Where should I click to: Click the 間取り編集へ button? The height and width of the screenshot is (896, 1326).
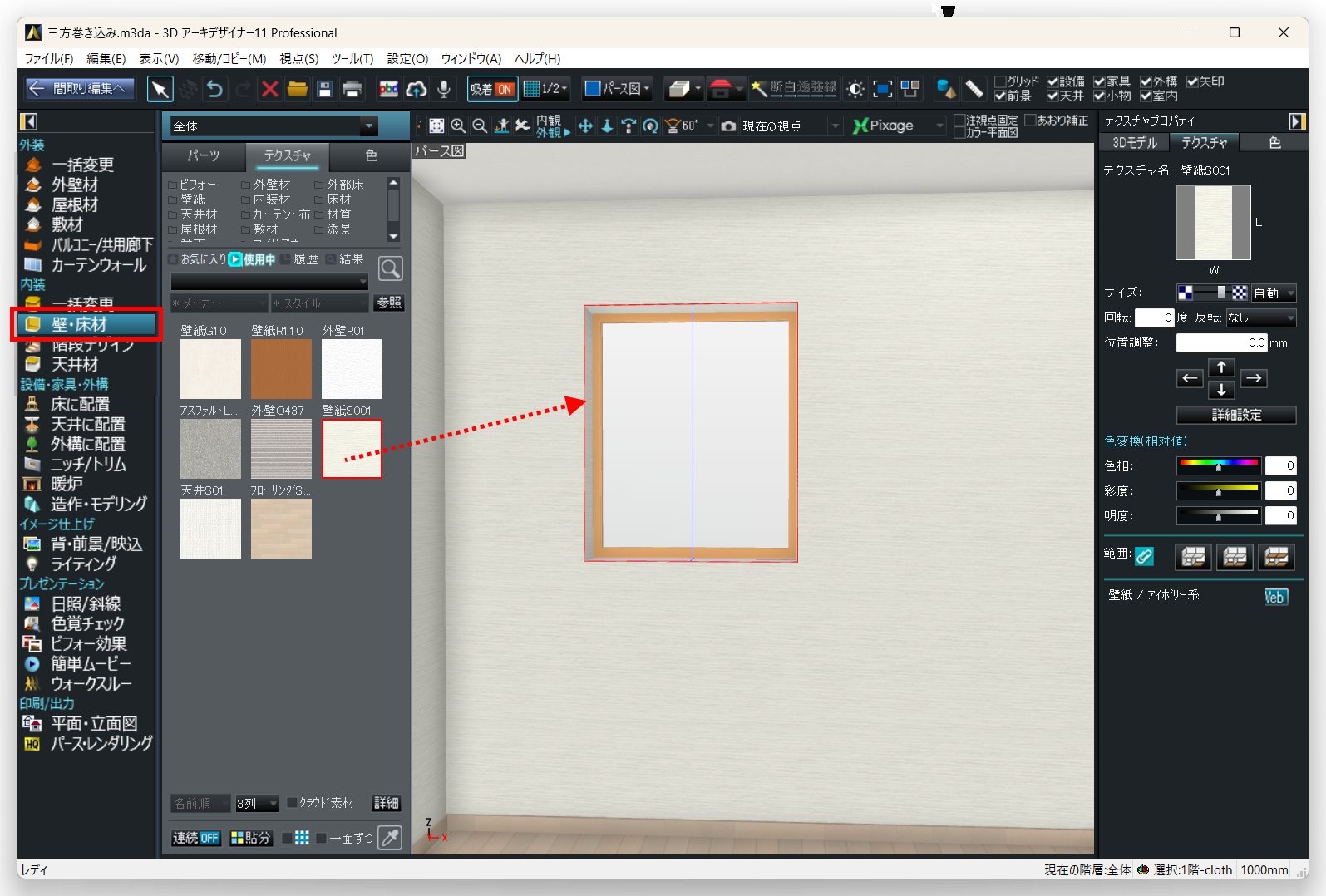click(x=78, y=89)
